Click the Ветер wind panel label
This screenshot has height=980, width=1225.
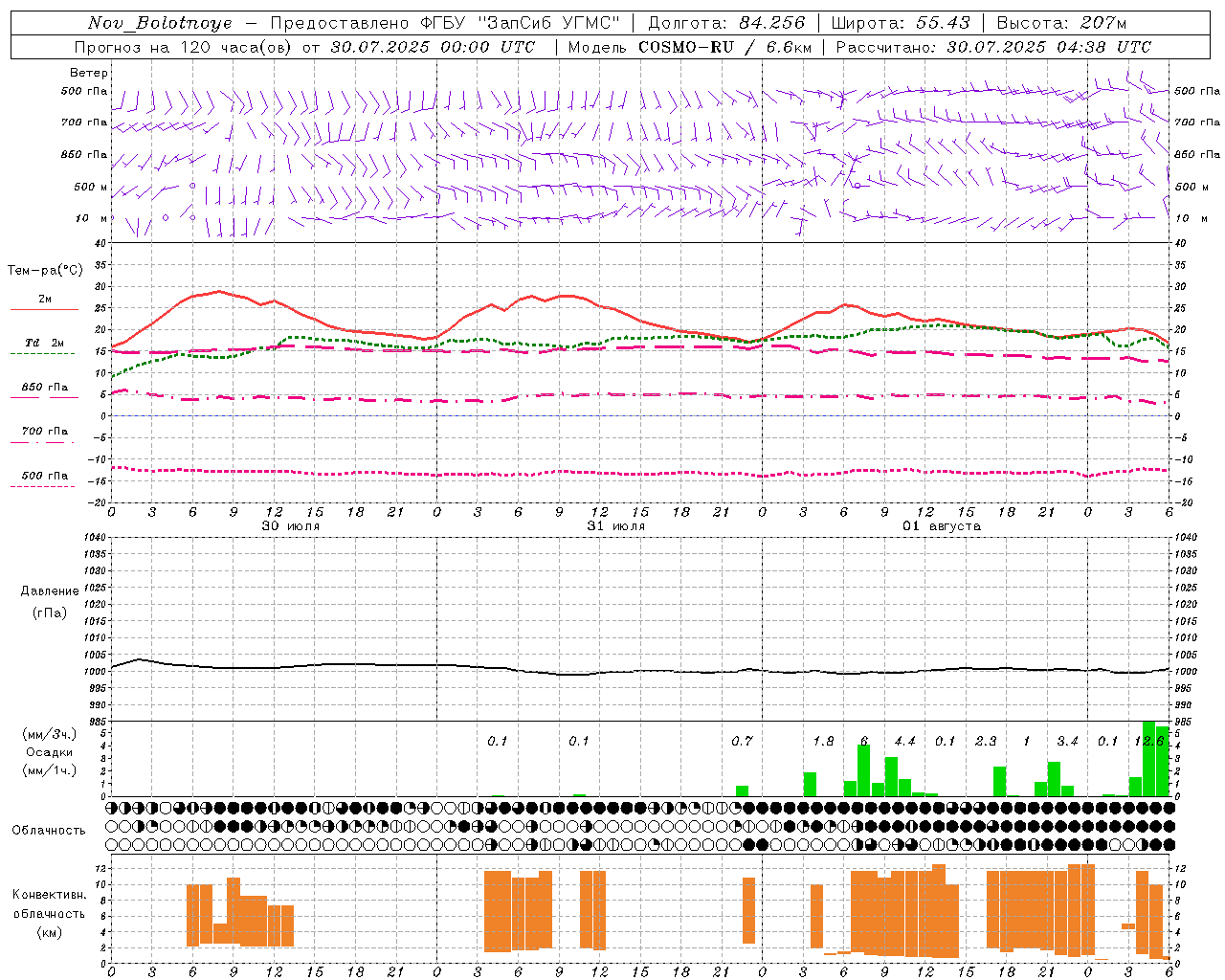tap(89, 73)
